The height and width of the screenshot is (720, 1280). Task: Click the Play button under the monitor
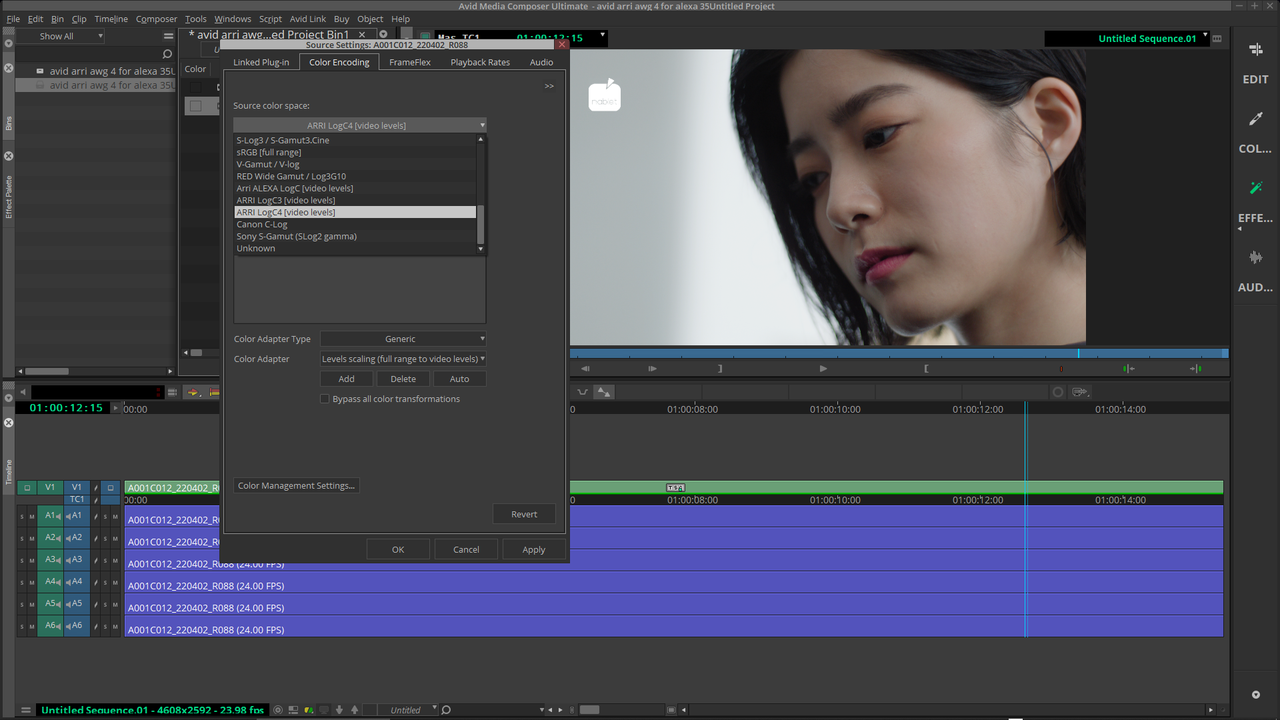tap(823, 368)
